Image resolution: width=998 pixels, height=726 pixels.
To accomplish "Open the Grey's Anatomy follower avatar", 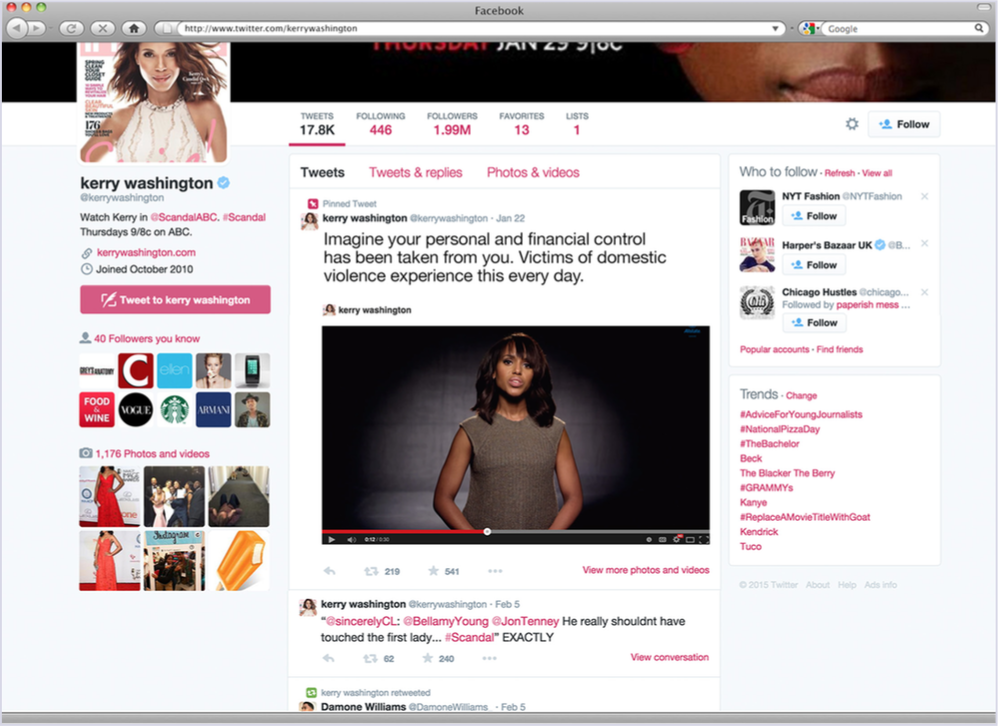I will click(97, 370).
